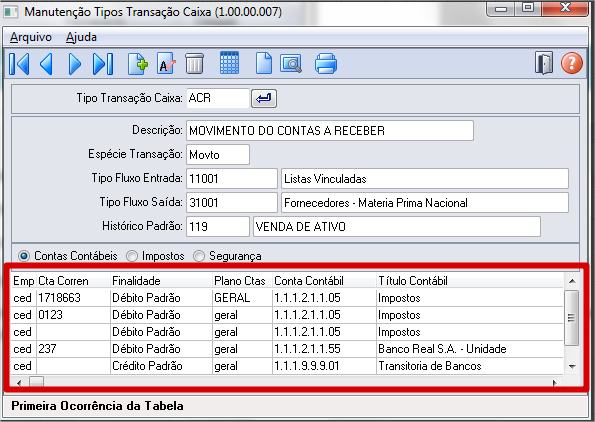Click Listas Vinculadas description field
The image size is (595, 422).
point(425,178)
